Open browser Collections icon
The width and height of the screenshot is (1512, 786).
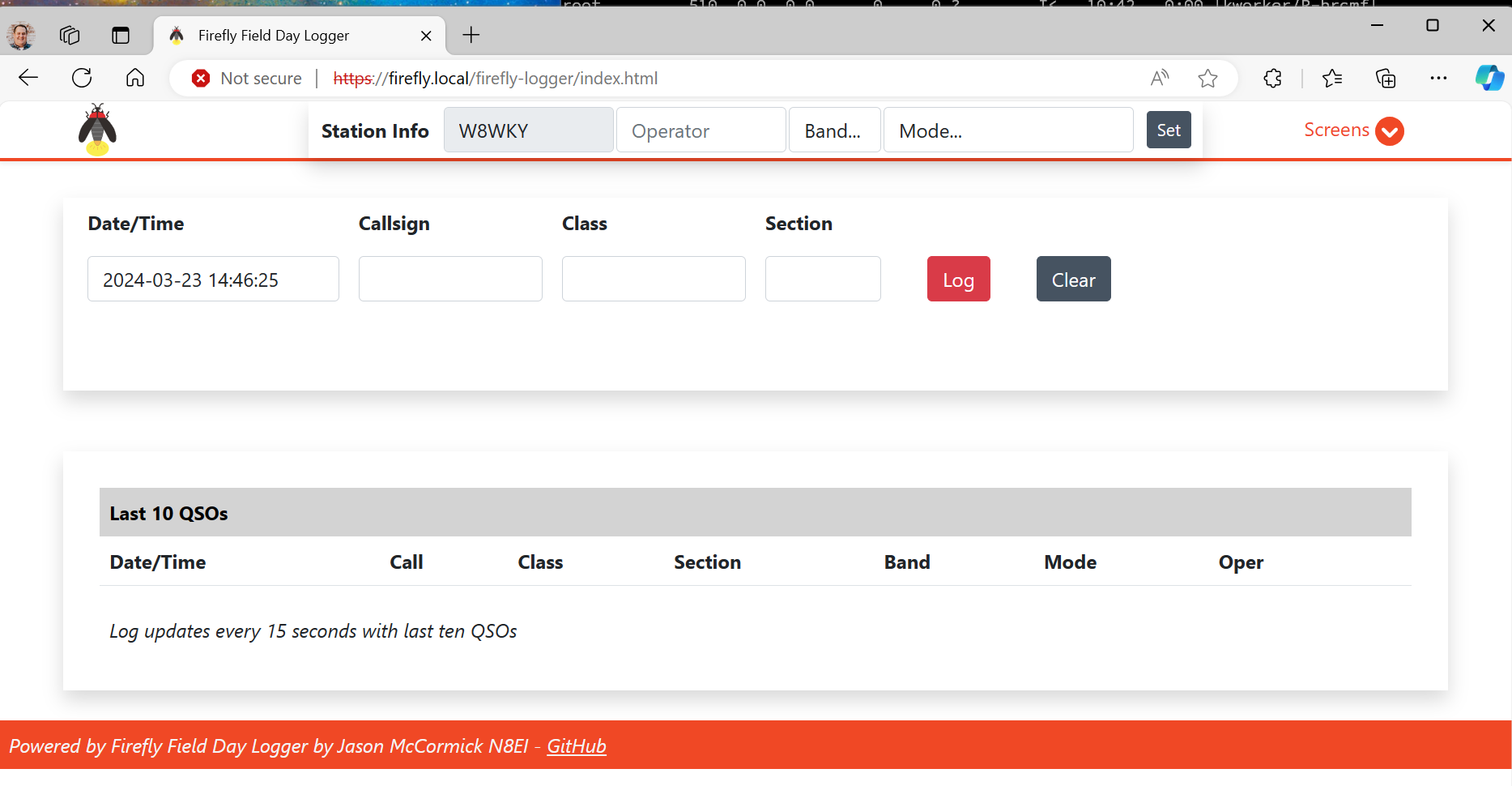point(1386,79)
